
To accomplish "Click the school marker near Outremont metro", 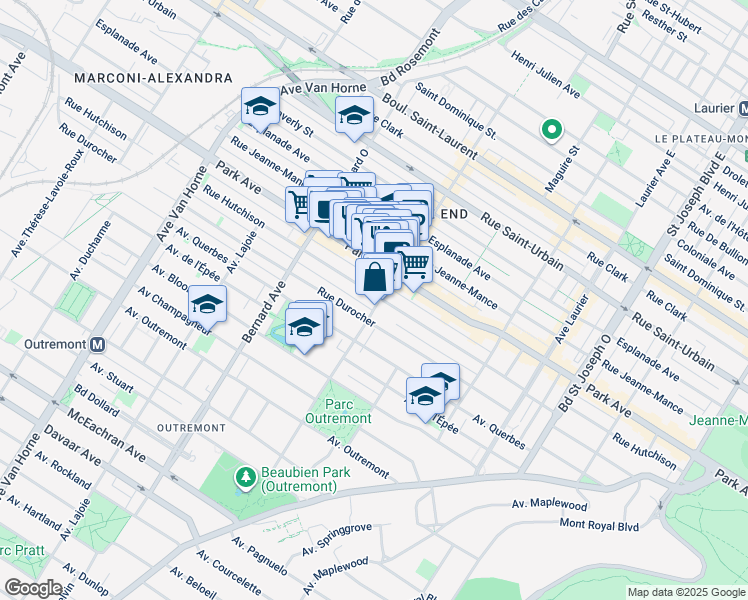I will [207, 304].
